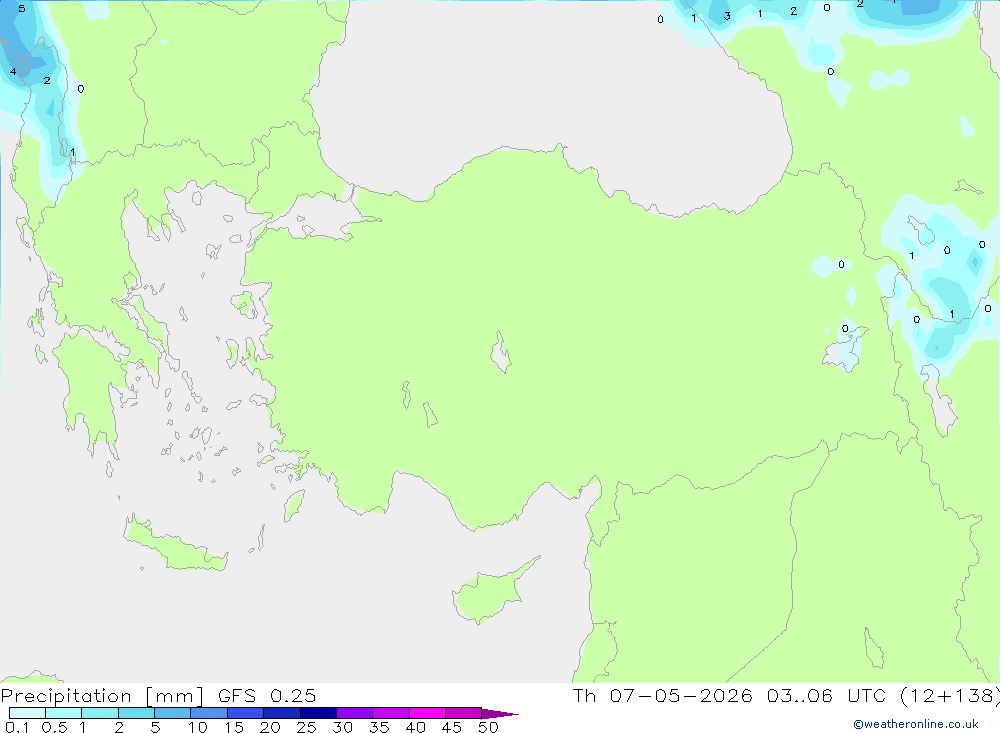Screen dimensions: 1000x733
Task: Click precipitation value '3' on the map
Action: [727, 16]
